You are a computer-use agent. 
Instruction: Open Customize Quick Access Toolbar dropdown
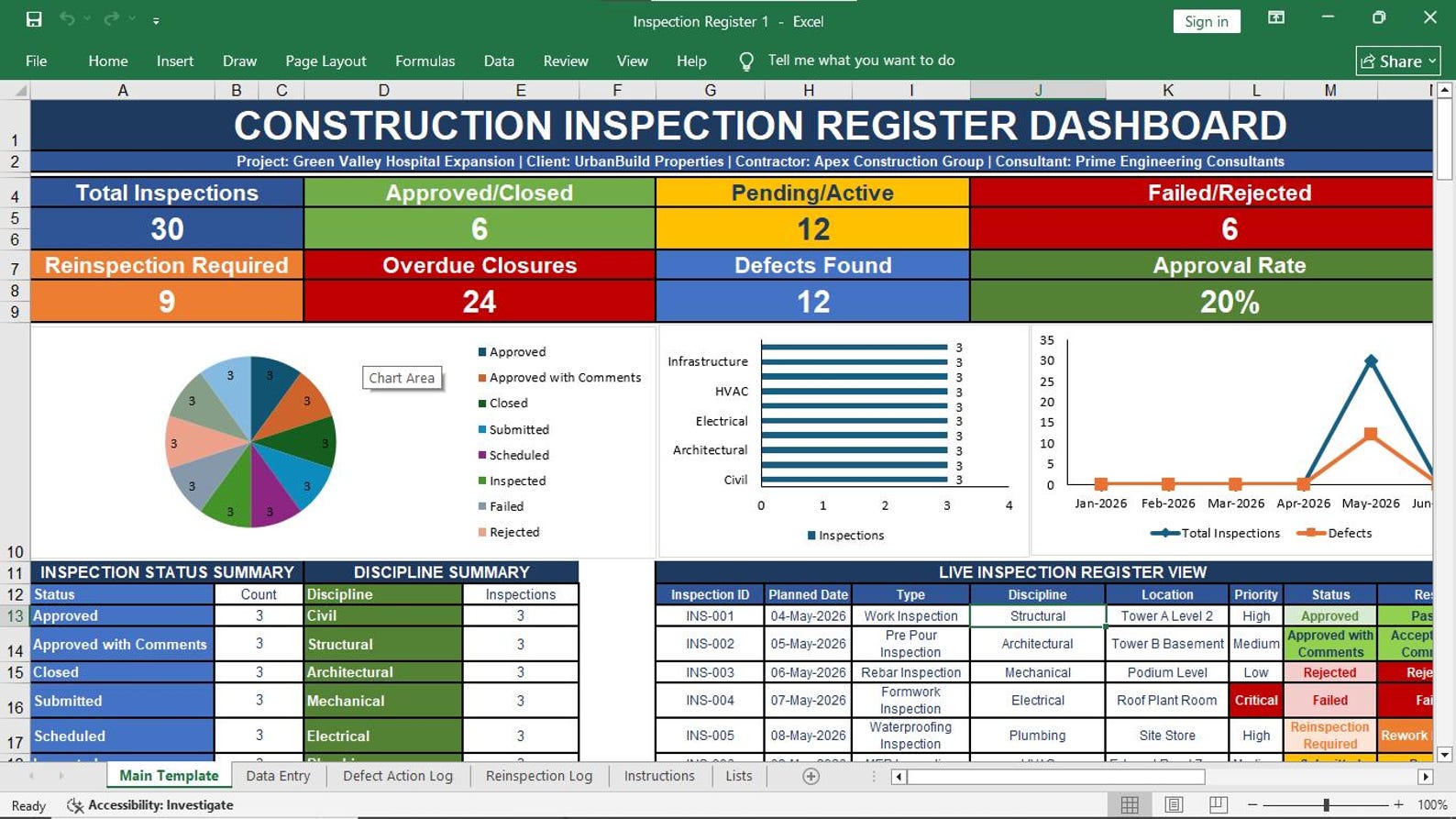[156, 20]
